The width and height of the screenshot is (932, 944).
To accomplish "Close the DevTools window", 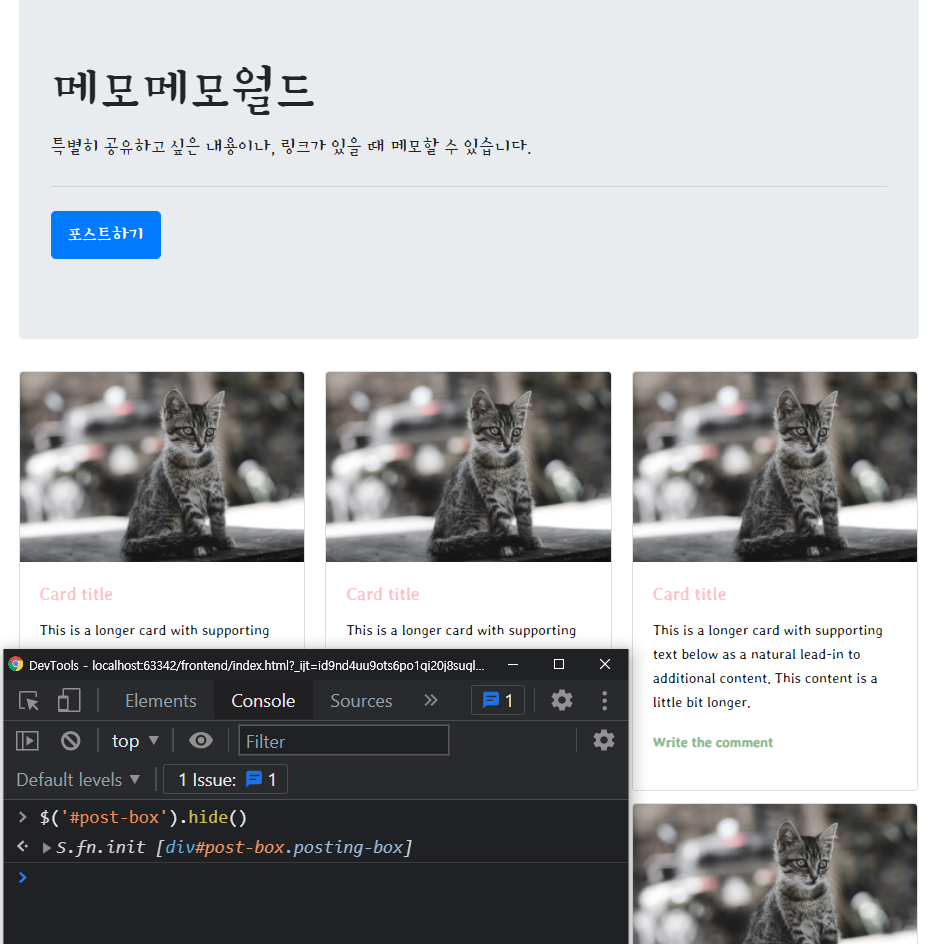I will point(605,664).
